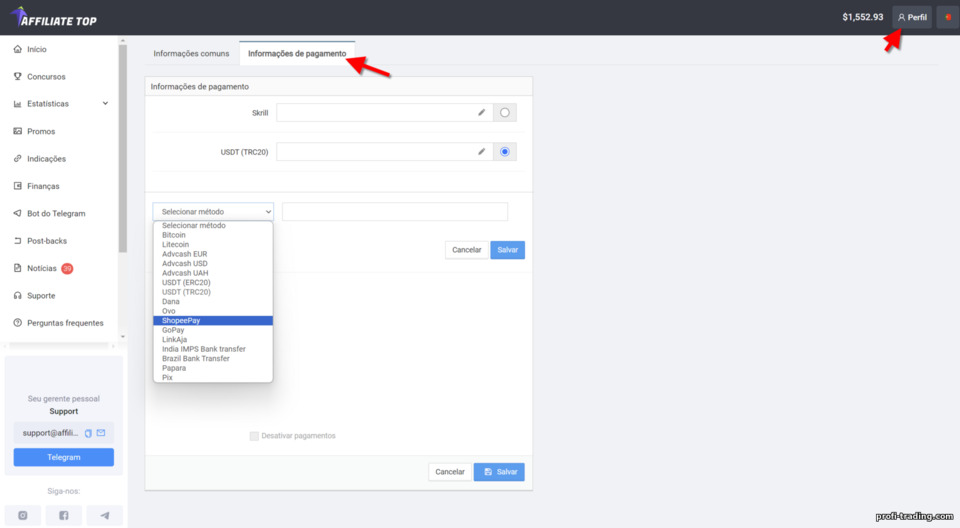960x528 pixels.
Task: Click the Post-backs icon
Action: 17,241
